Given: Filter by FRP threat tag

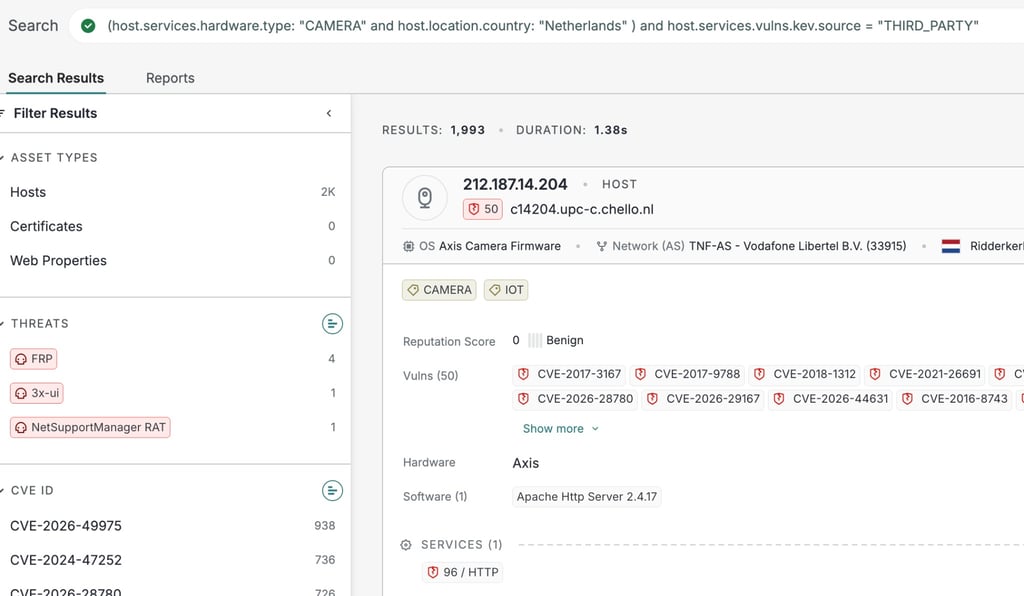Looking at the screenshot, I should tap(34, 358).
